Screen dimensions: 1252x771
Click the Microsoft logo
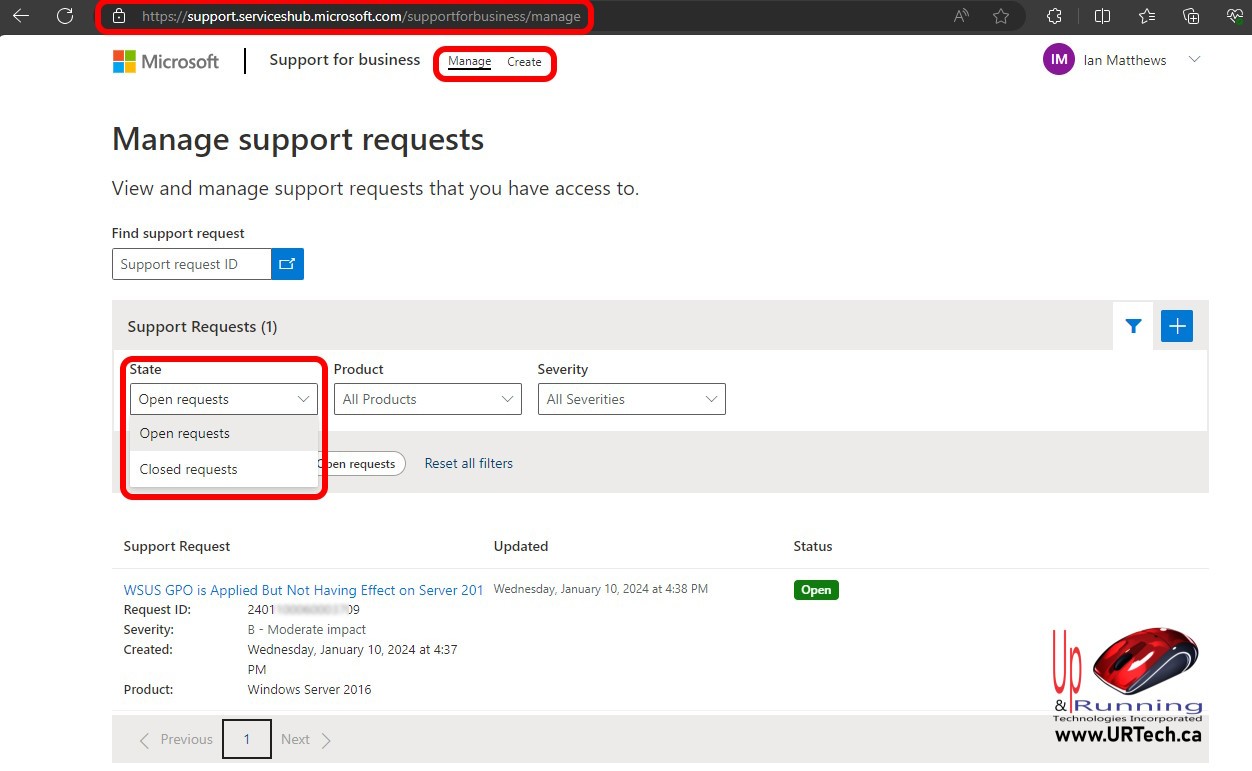[166, 61]
